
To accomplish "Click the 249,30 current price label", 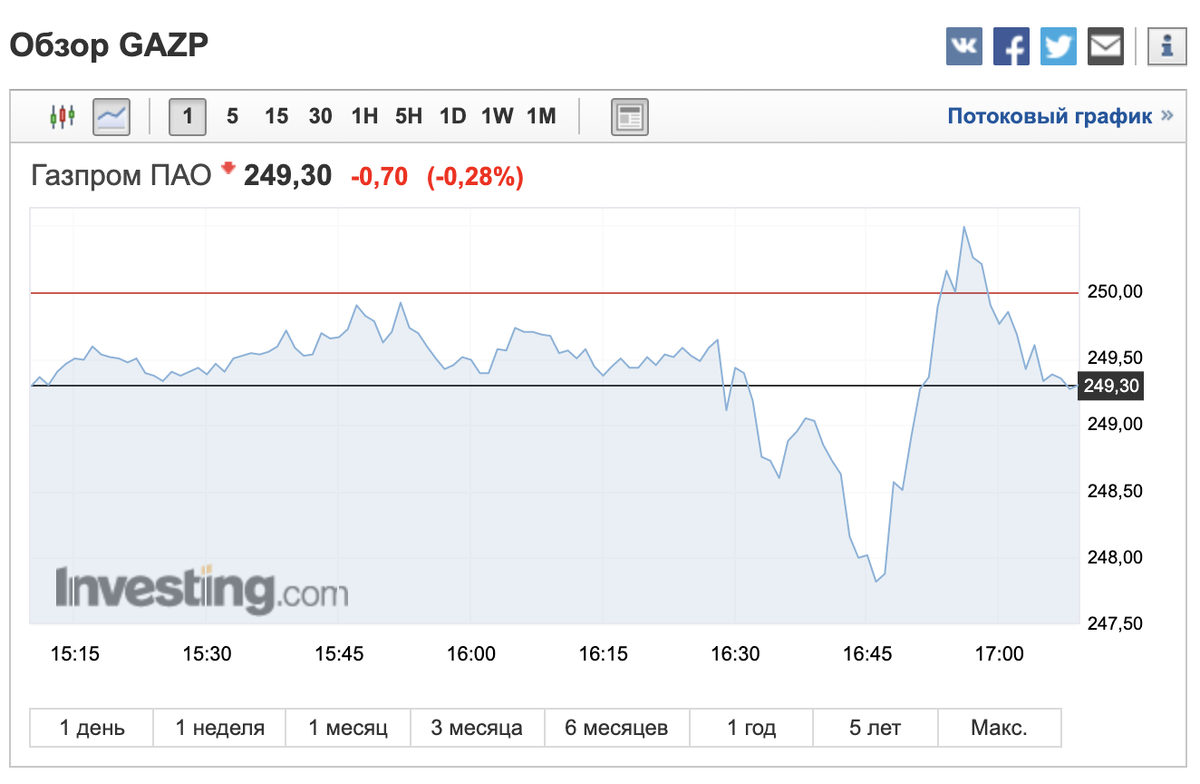I will click(1111, 386).
